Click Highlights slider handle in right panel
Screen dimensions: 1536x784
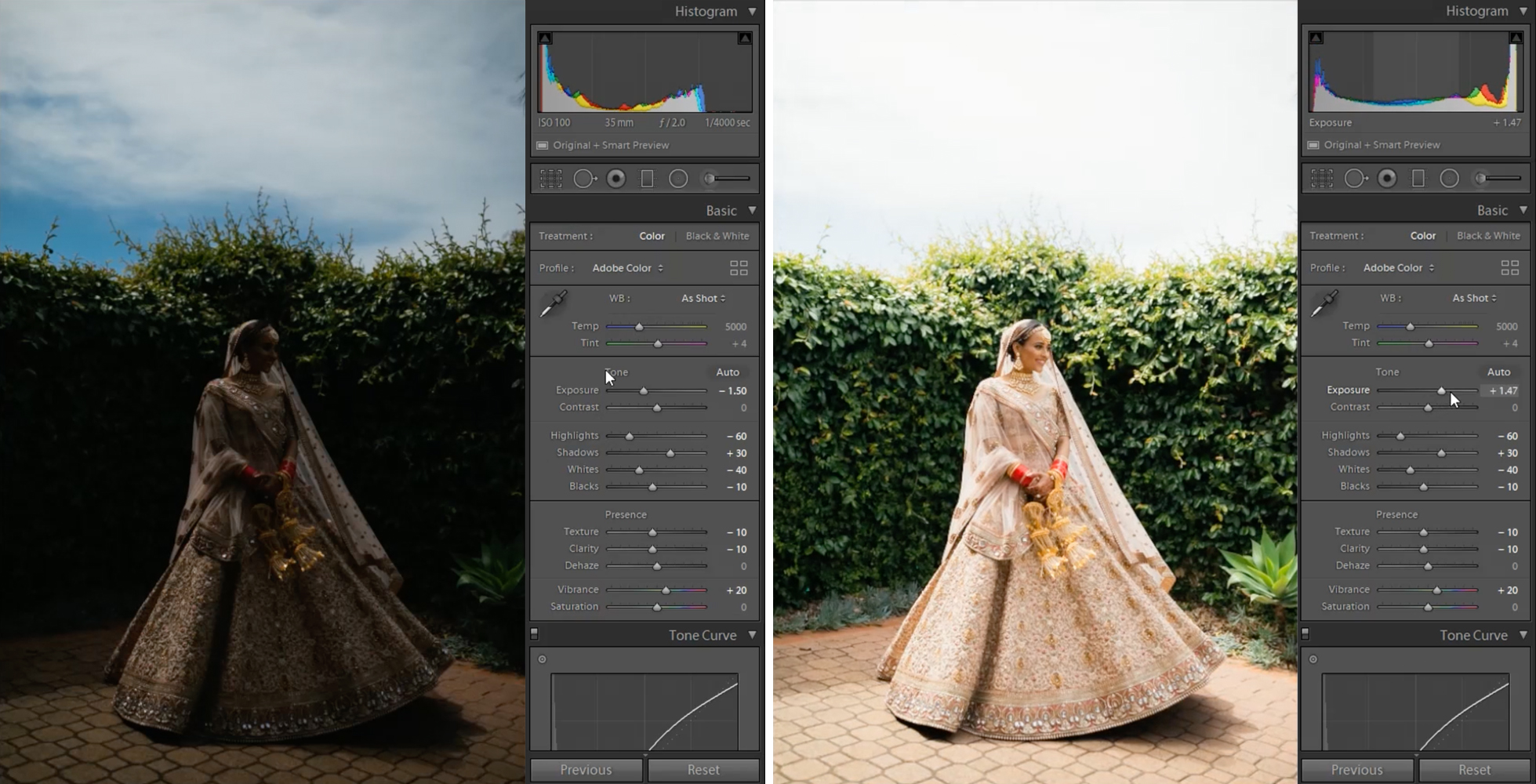click(x=1400, y=436)
